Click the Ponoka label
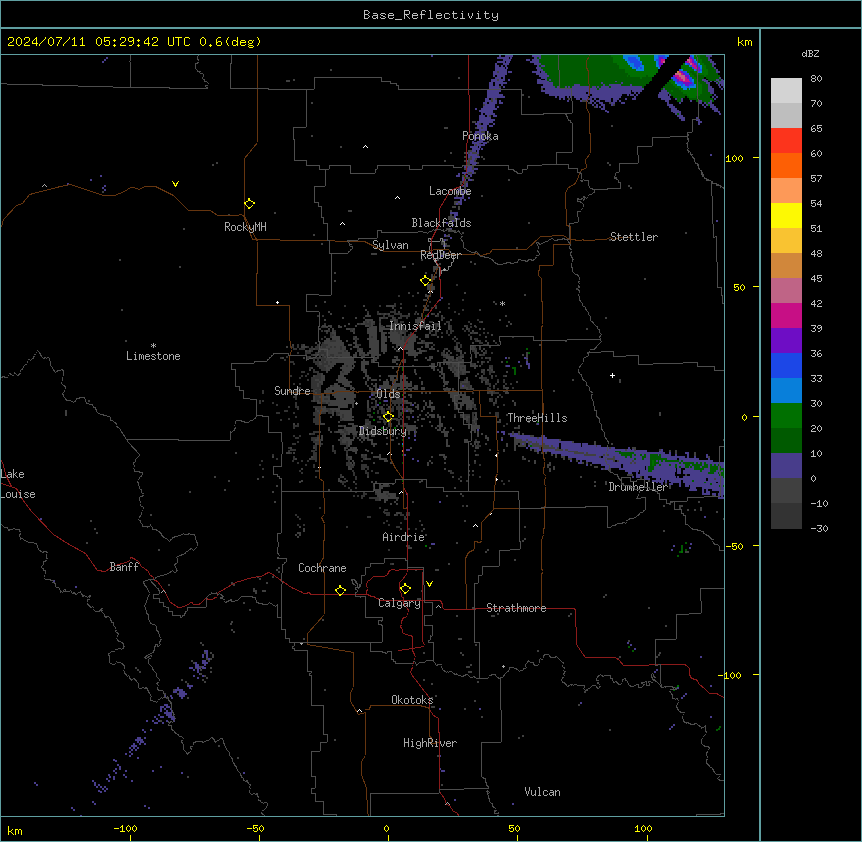Image resolution: width=862 pixels, height=842 pixels. pos(480,136)
